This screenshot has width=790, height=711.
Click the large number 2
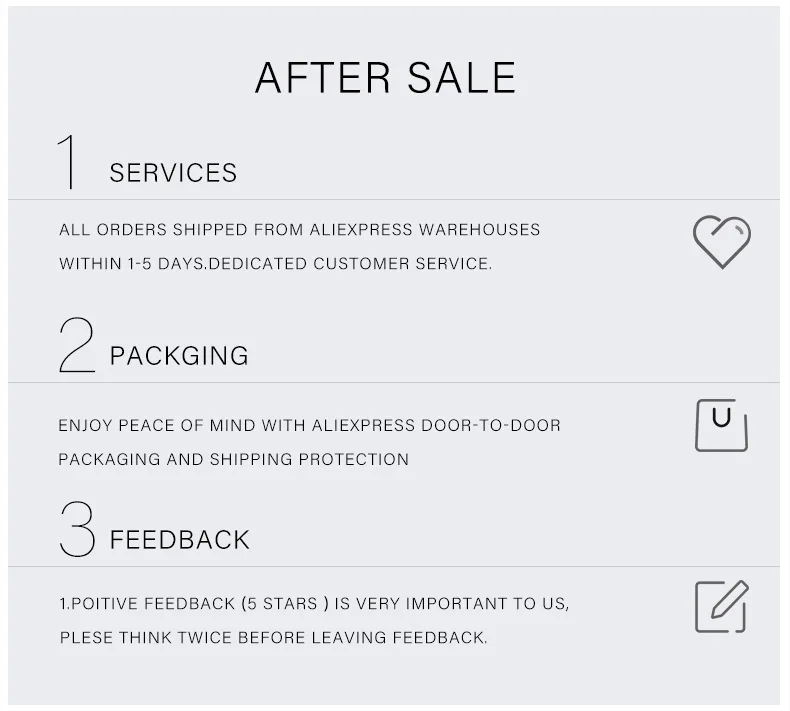76,344
